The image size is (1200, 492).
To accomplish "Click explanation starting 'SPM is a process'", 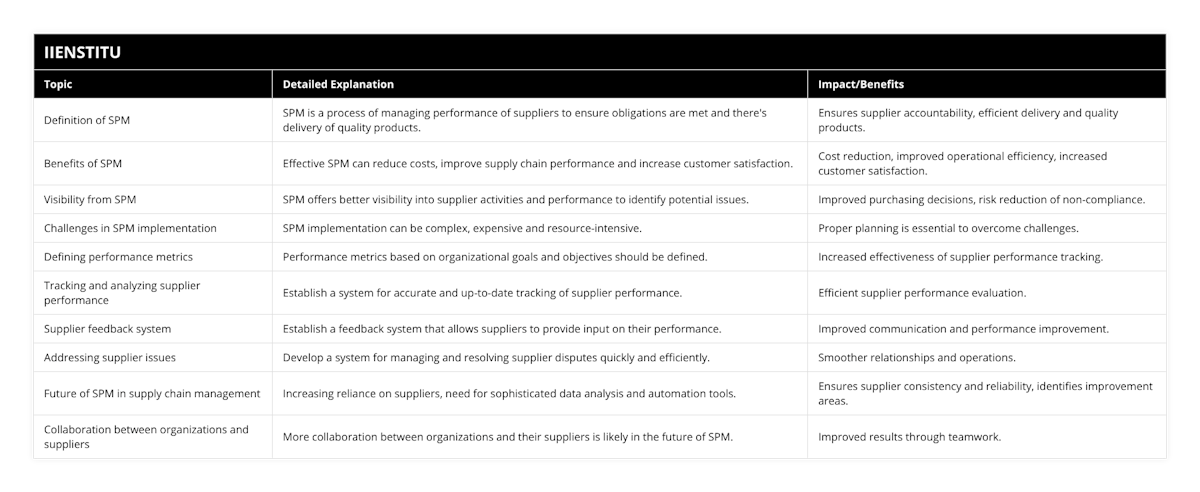I will click(525, 120).
